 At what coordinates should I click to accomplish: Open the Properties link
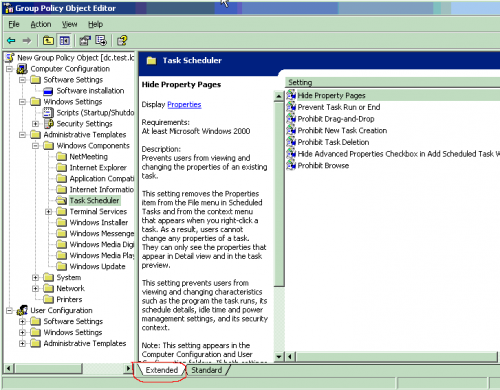point(184,105)
